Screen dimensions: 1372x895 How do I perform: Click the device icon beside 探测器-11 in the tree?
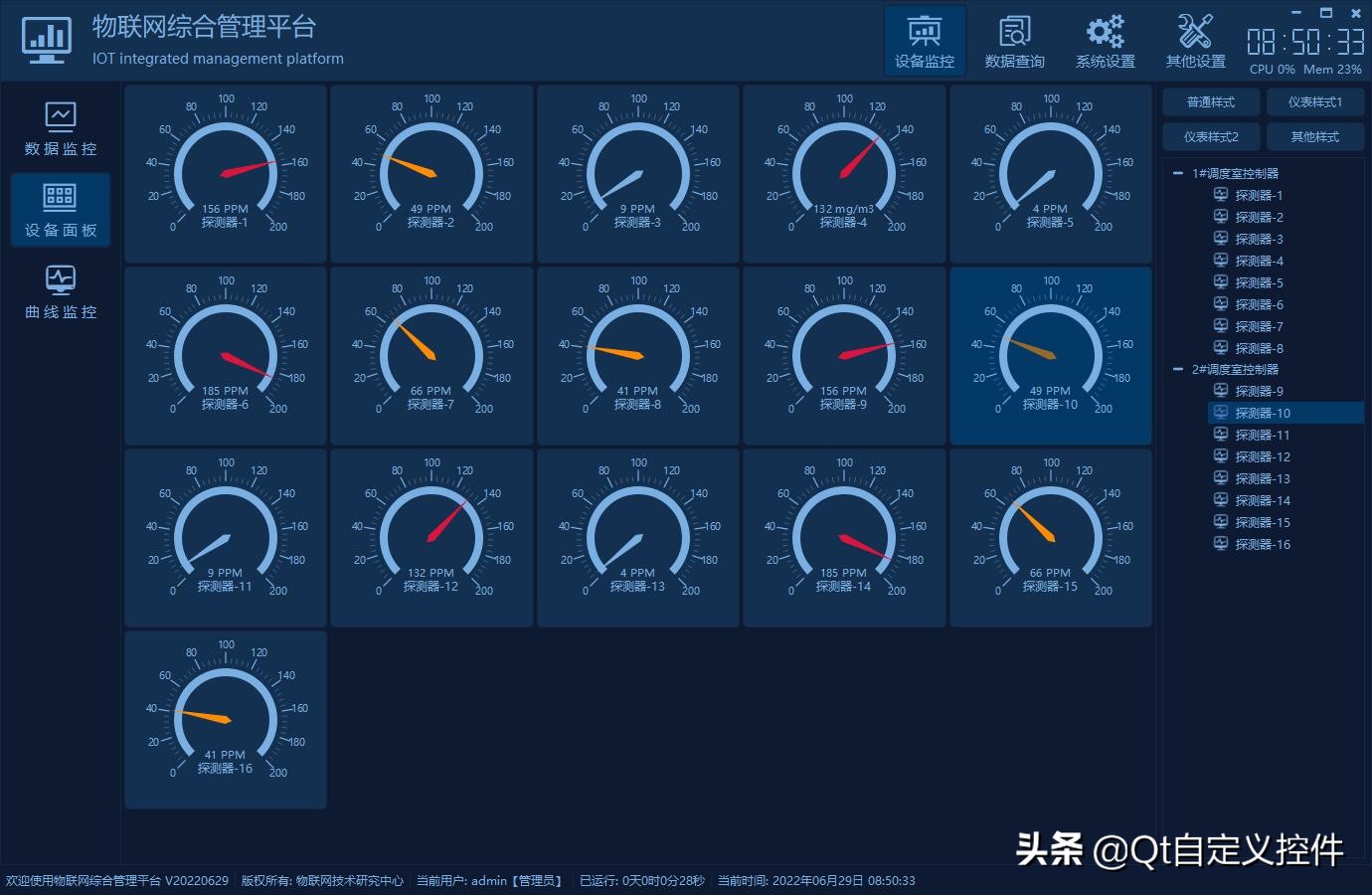tap(1221, 435)
